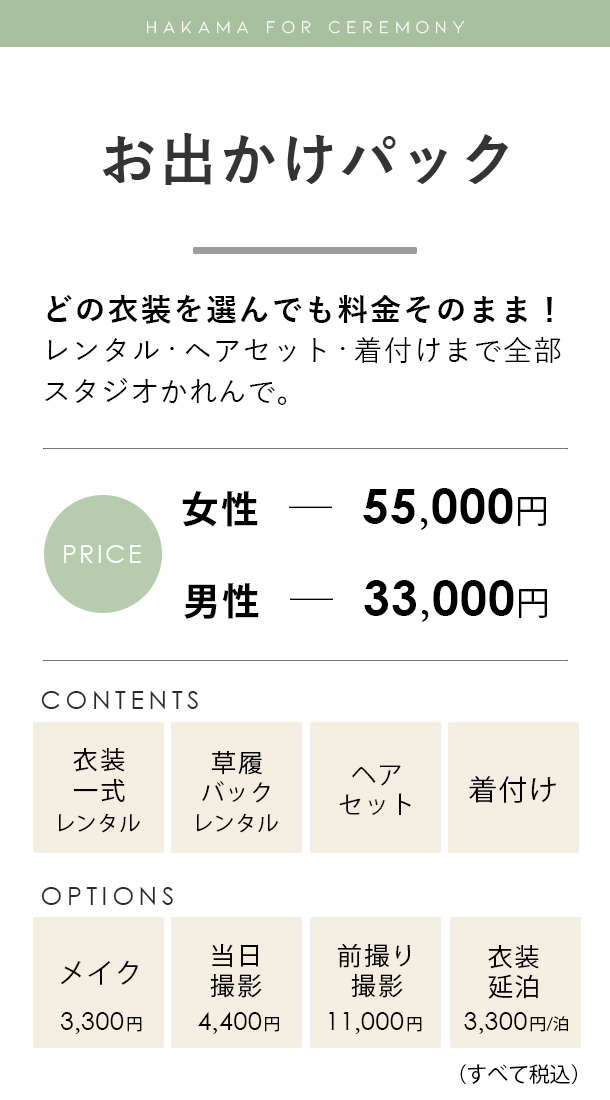This screenshot has width=610, height=1100.
Task: Click the お出かけパック title heading
Action: 307,159
